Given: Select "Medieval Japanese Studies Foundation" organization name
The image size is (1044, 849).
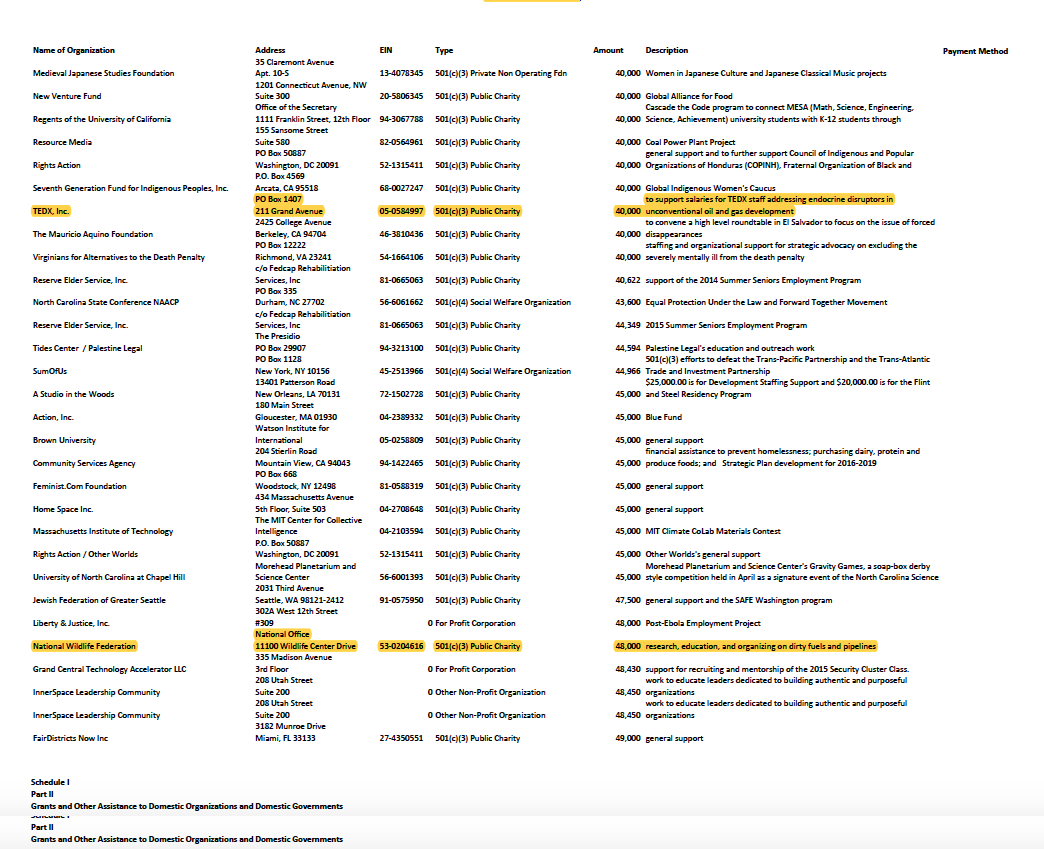Looking at the screenshot, I should pos(103,73).
